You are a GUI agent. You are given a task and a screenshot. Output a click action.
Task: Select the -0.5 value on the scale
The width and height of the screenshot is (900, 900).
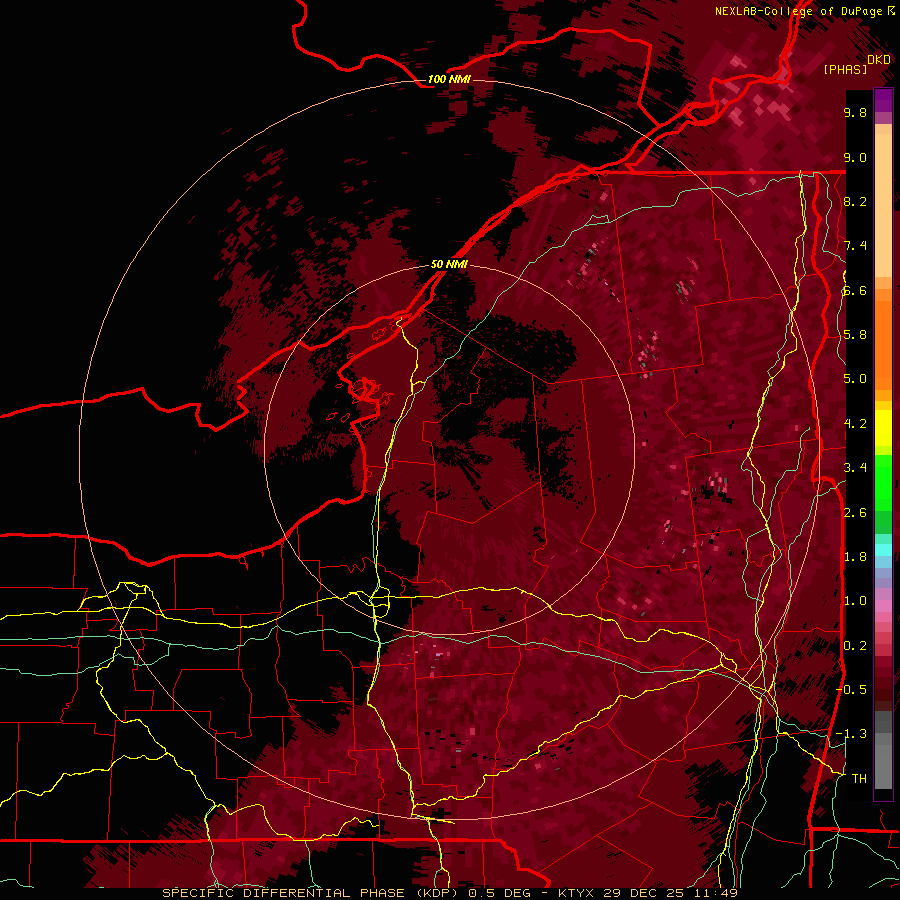click(851, 690)
